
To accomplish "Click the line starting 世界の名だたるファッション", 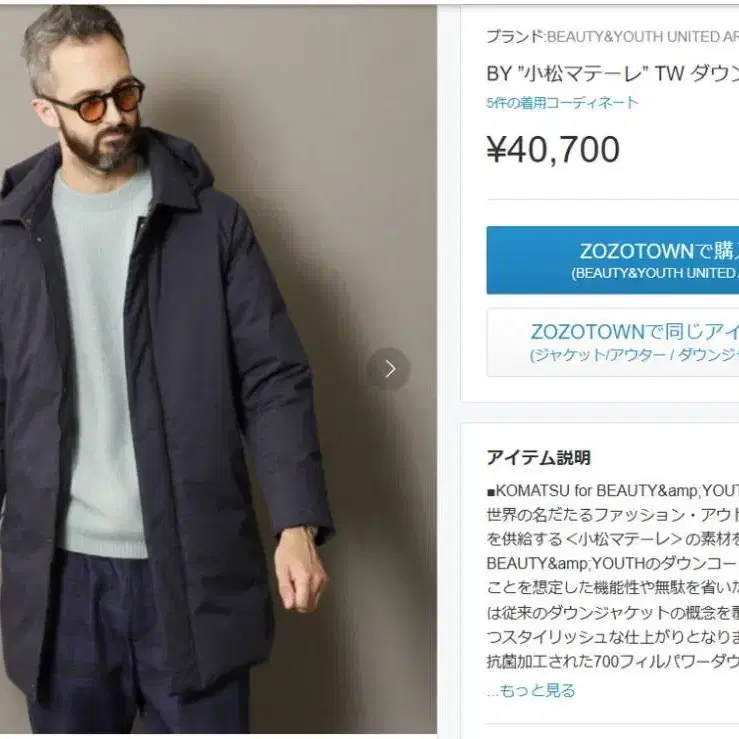I will [x=613, y=515].
